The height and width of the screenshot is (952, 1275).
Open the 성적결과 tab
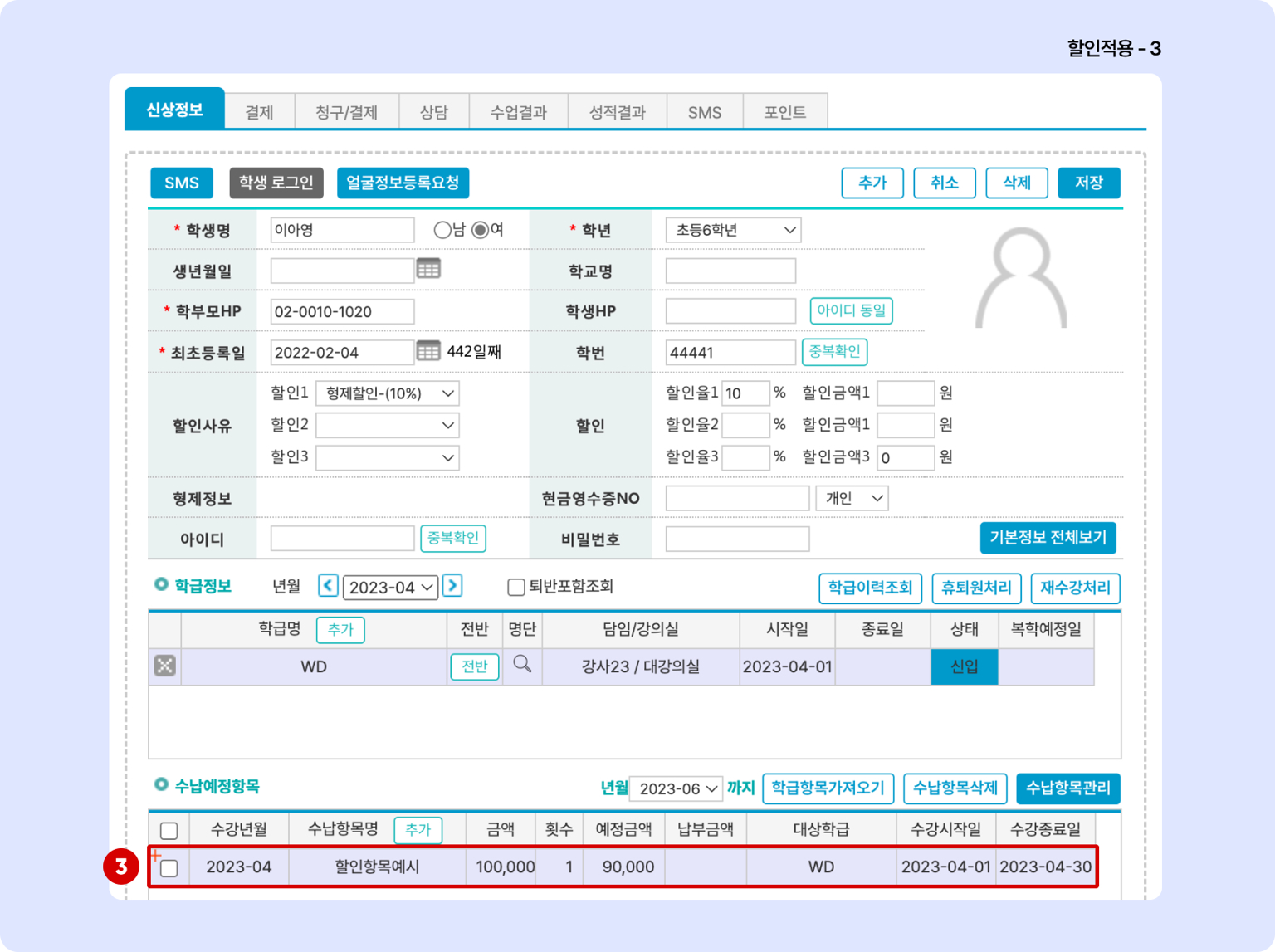coord(617,112)
